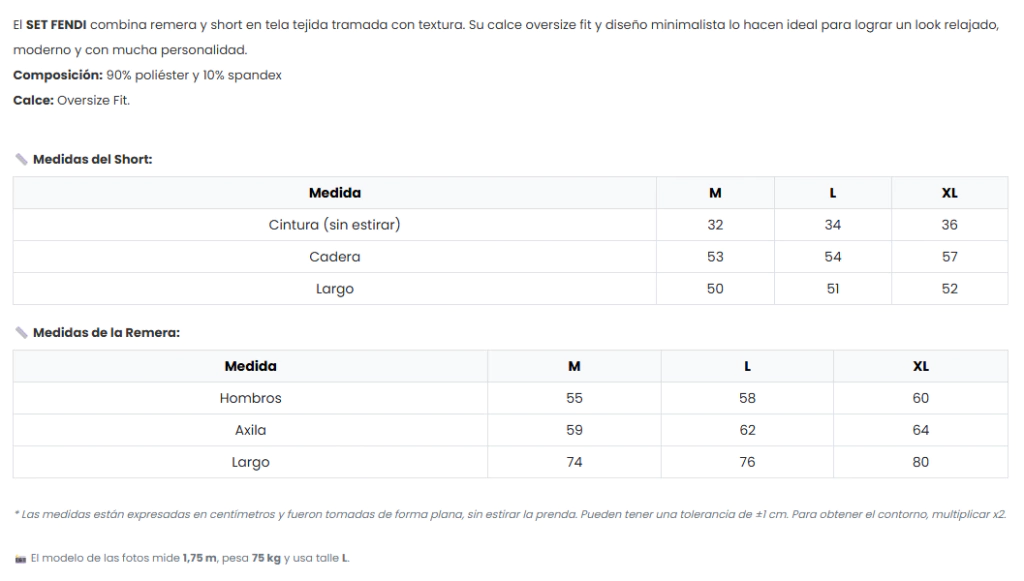The width and height of the screenshot is (1024, 581).
Task: Click the Medidas del Short heading
Action: [92, 159]
